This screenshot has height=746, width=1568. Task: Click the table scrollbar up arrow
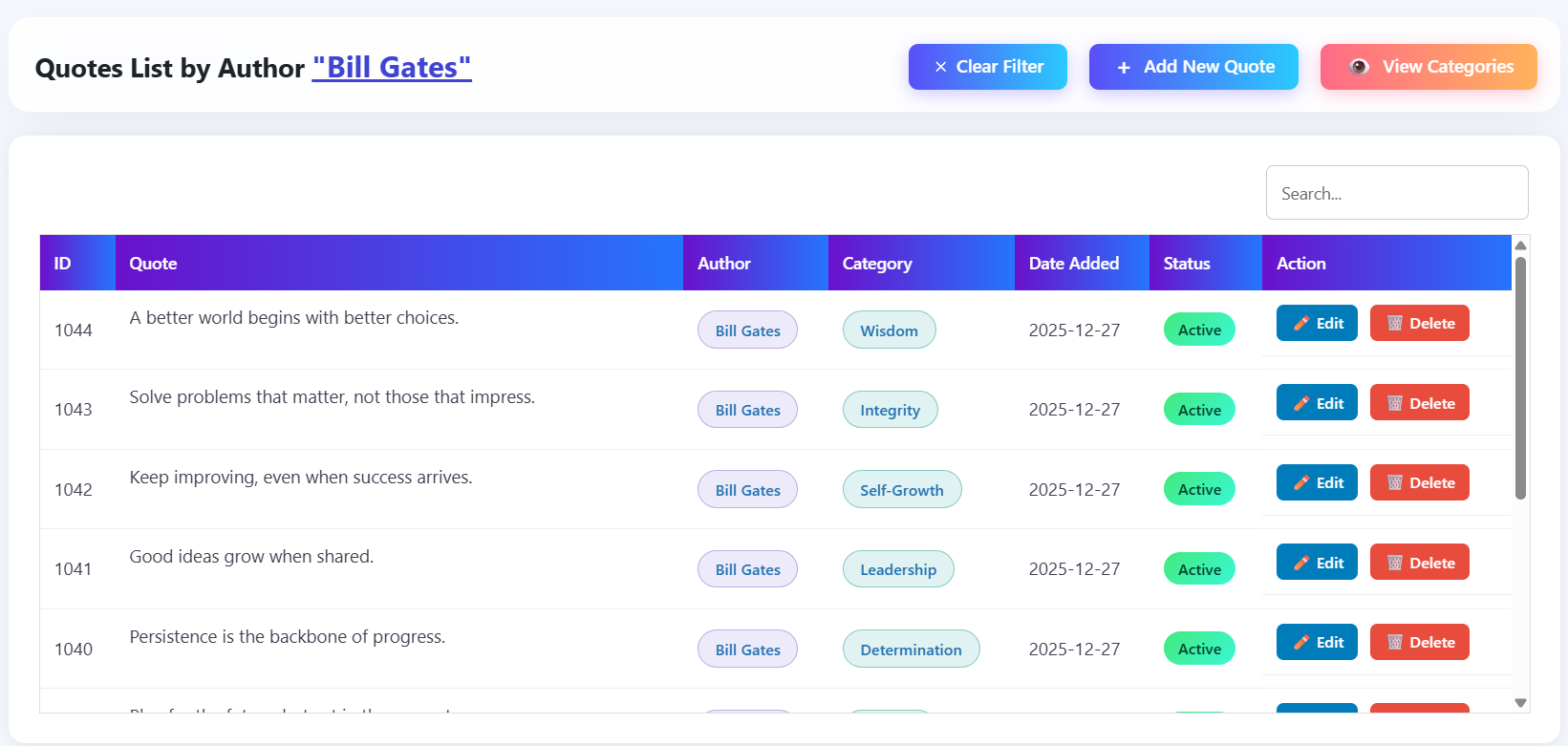tap(1520, 245)
